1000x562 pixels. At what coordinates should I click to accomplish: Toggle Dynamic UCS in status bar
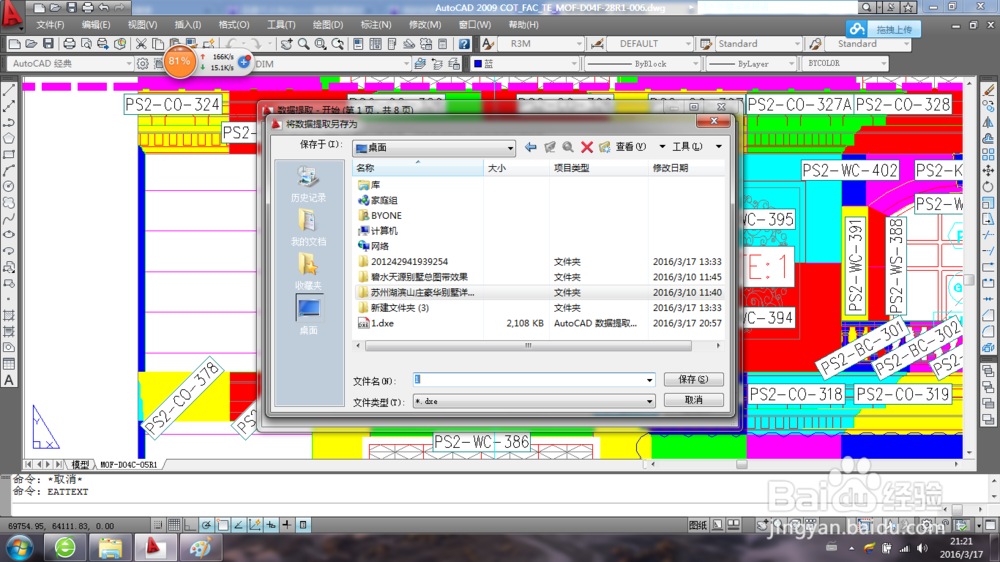coord(254,525)
